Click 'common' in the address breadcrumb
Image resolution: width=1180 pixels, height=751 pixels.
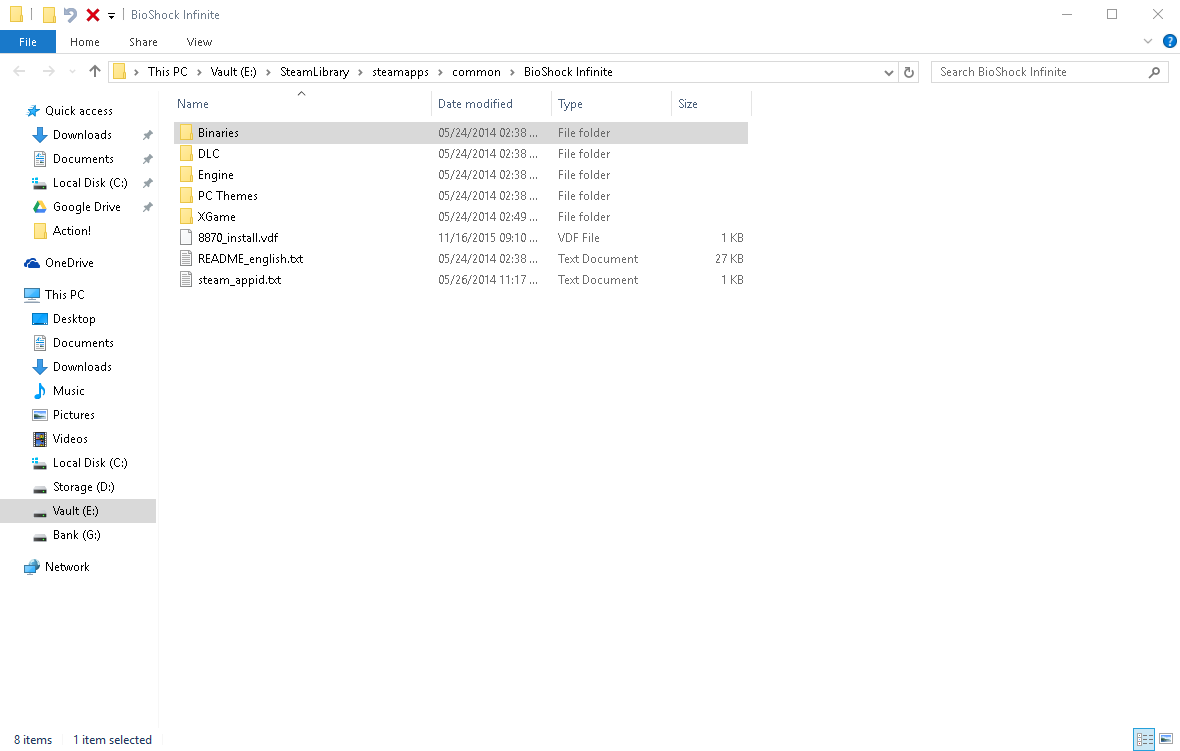click(476, 72)
